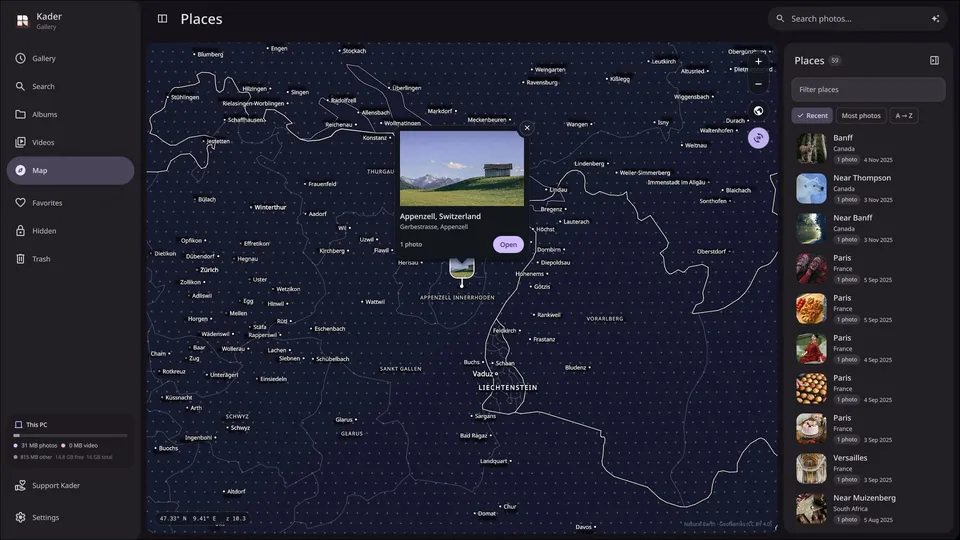
Task: Go to Albums in the sidebar
Action: pos(70,114)
